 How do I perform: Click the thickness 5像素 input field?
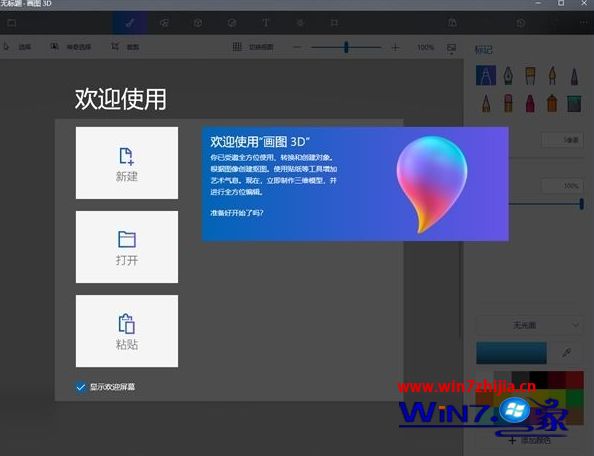click(x=562, y=140)
